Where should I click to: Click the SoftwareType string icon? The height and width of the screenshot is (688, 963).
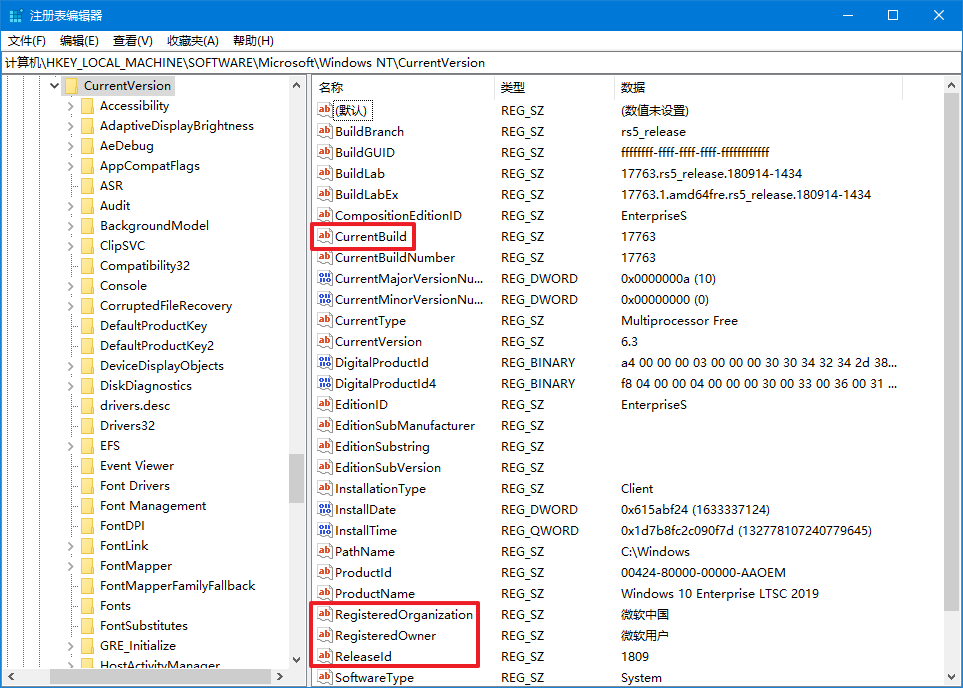tap(324, 677)
